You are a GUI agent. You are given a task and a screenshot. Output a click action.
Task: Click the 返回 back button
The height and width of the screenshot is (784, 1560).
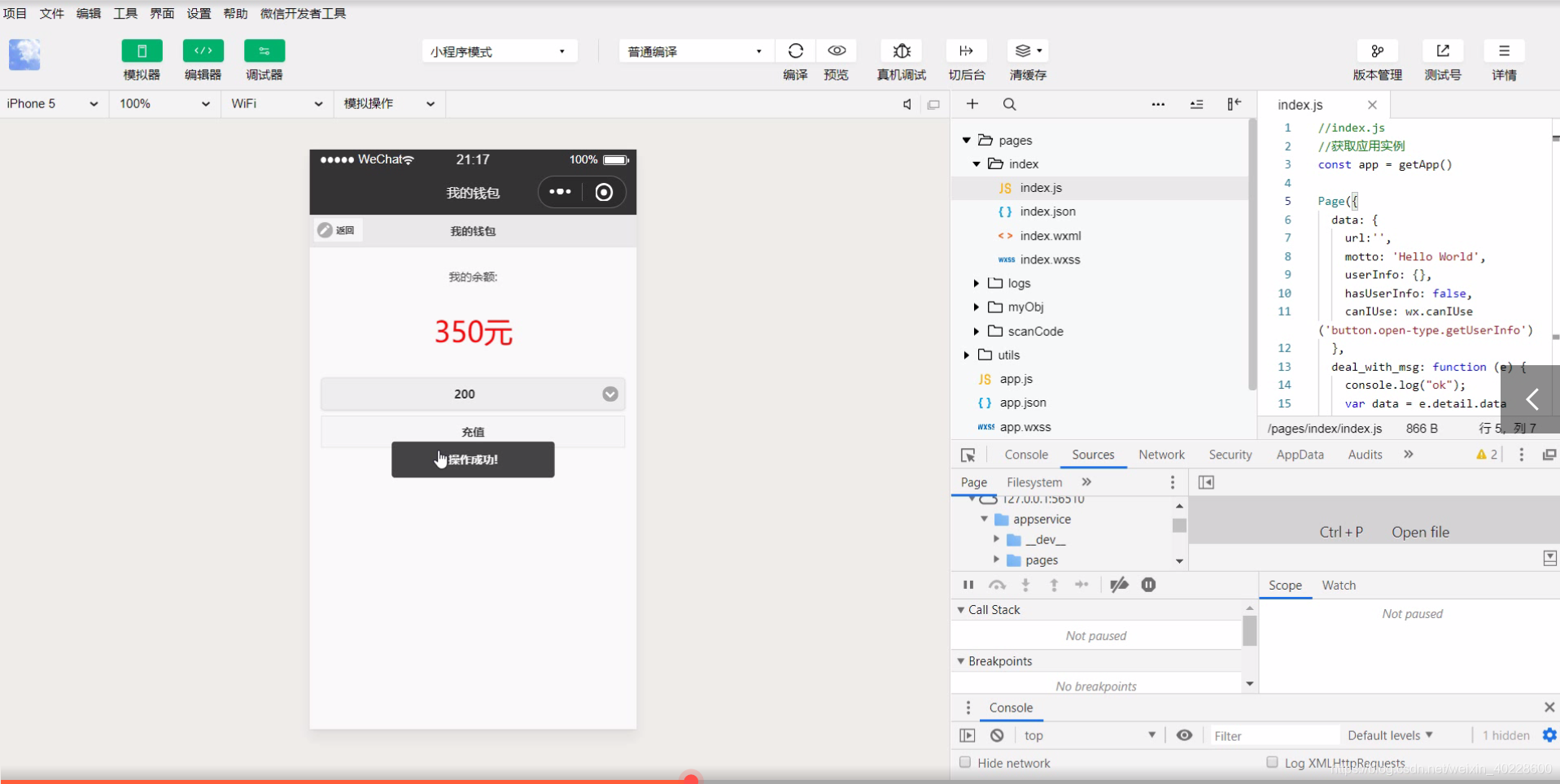339,230
